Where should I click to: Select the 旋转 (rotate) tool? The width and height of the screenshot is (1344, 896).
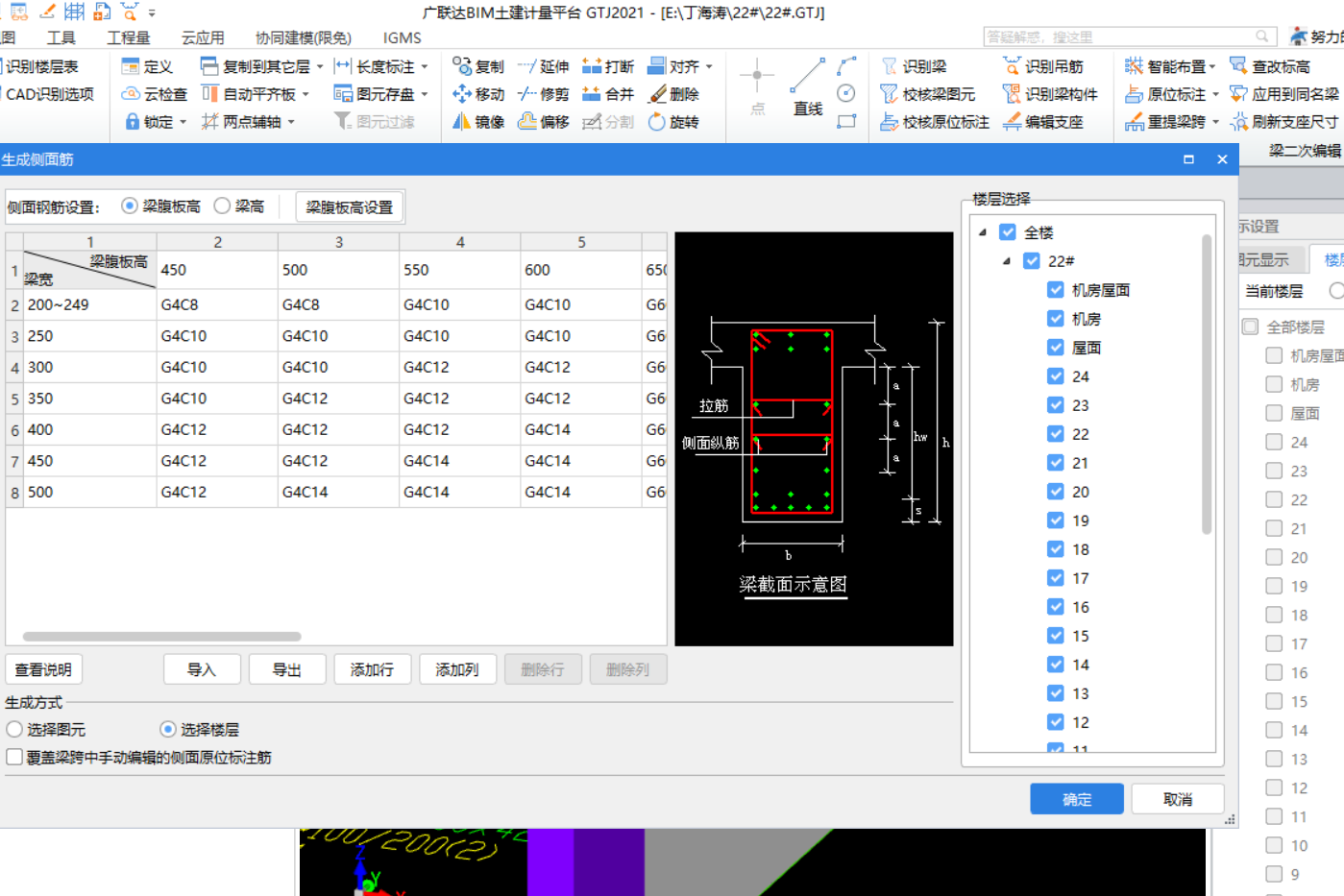tap(673, 122)
